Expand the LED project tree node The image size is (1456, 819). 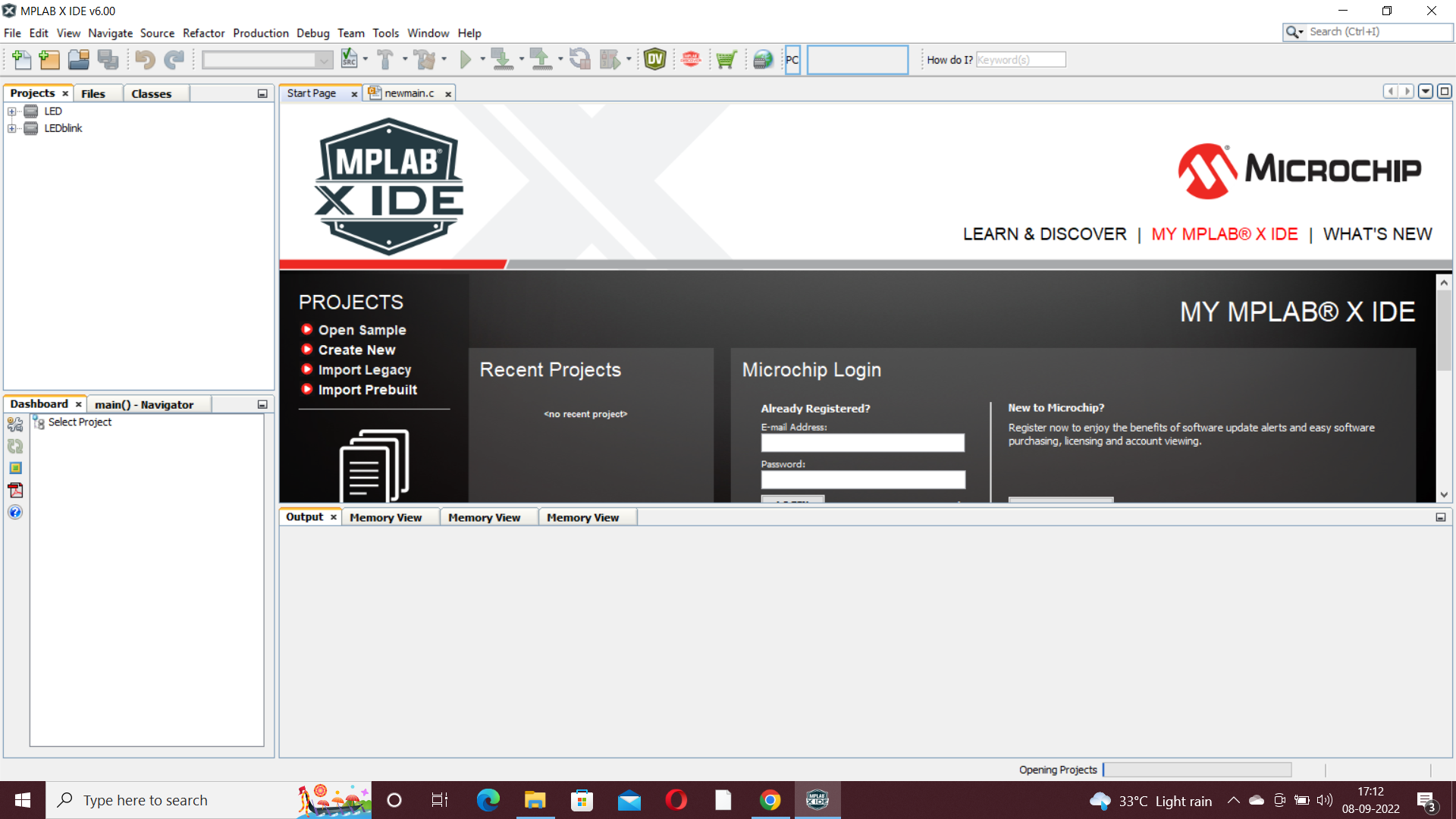click(x=12, y=111)
